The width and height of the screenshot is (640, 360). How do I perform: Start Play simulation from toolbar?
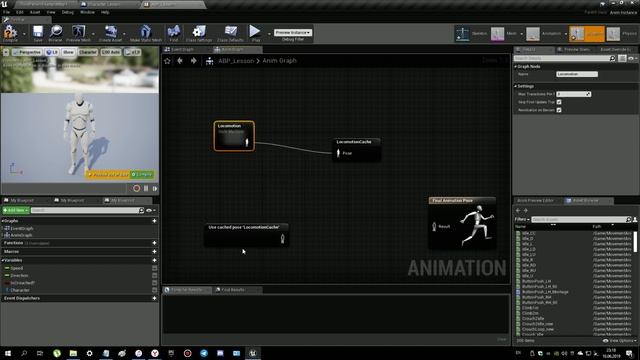pos(255,33)
